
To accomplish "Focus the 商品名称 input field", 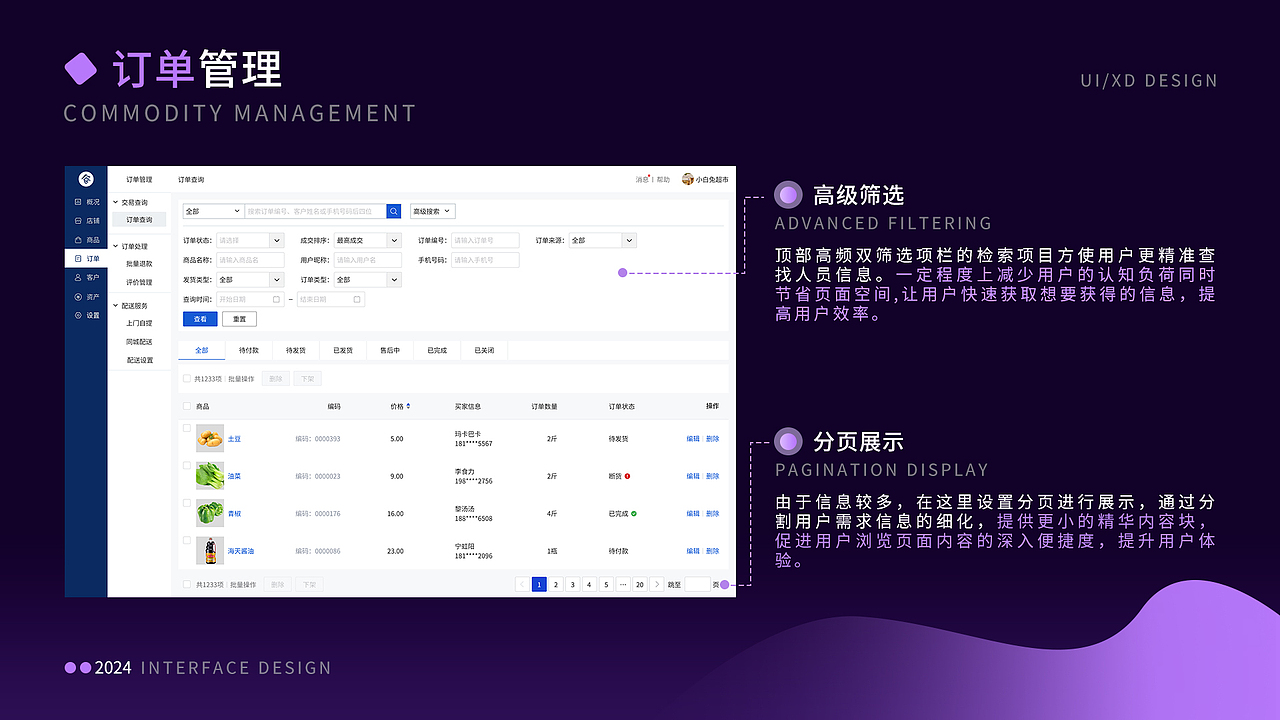I will [x=250, y=260].
